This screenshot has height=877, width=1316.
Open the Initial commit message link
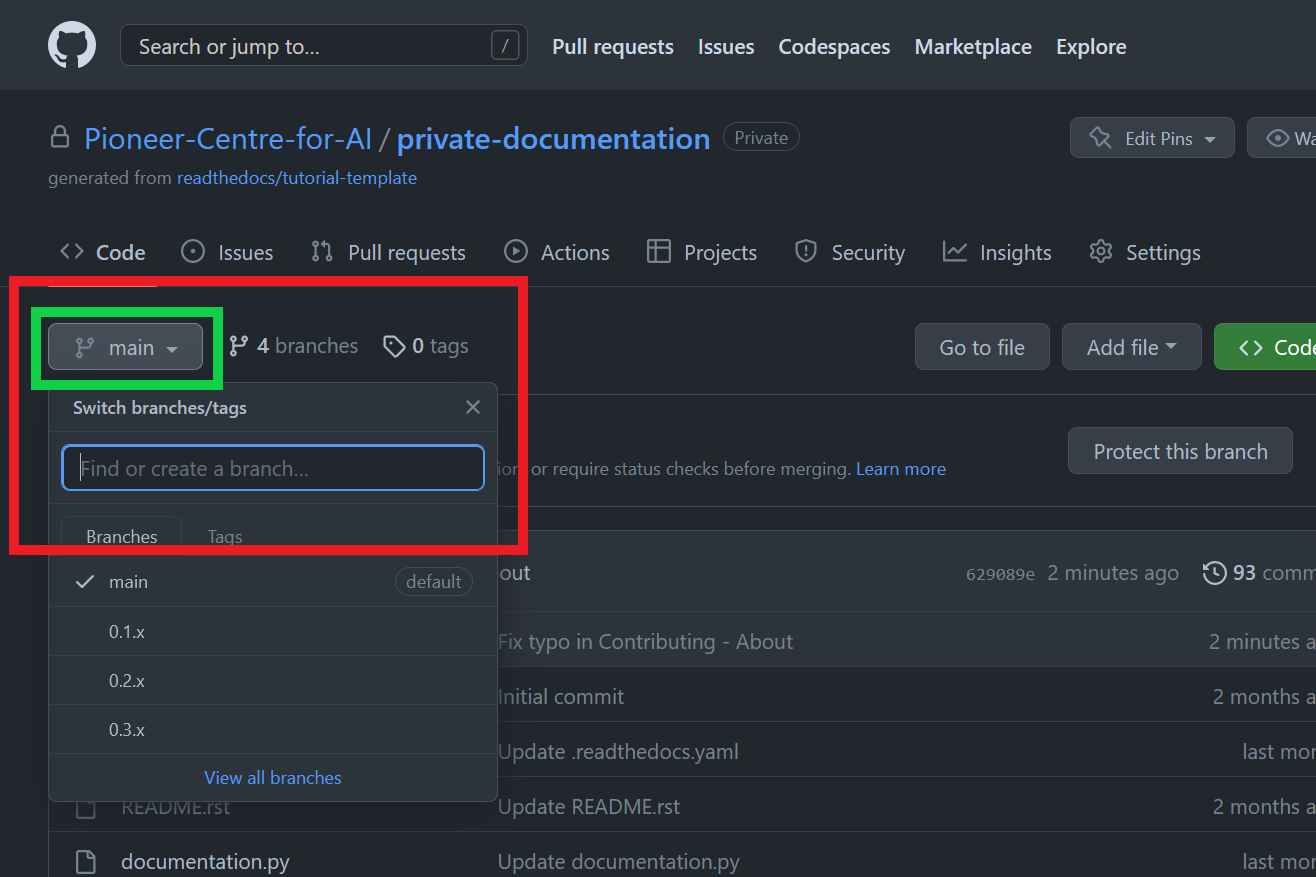point(561,697)
